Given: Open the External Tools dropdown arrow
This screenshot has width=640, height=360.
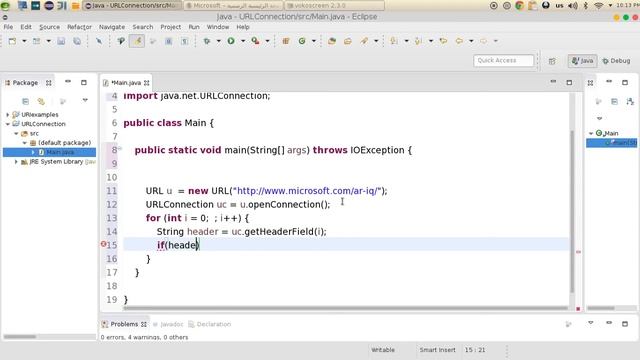Looking at the screenshot, I should click(x=267, y=41).
